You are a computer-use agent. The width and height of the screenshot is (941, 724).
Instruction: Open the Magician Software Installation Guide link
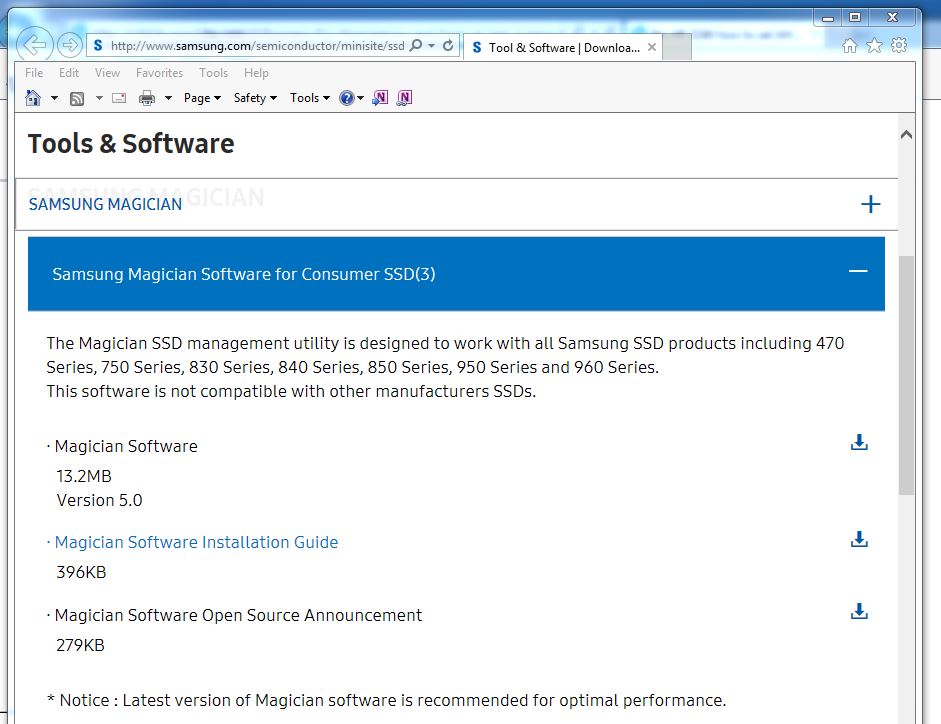pos(196,542)
